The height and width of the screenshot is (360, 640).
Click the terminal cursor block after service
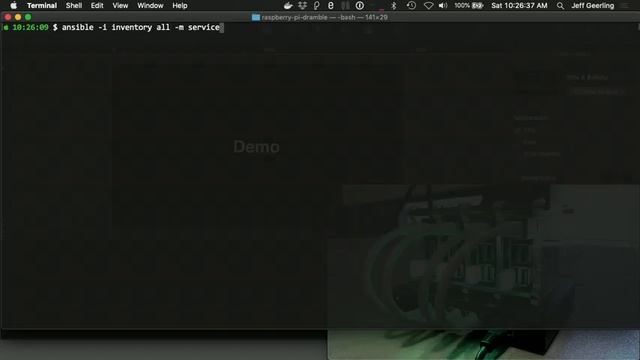click(x=222, y=27)
